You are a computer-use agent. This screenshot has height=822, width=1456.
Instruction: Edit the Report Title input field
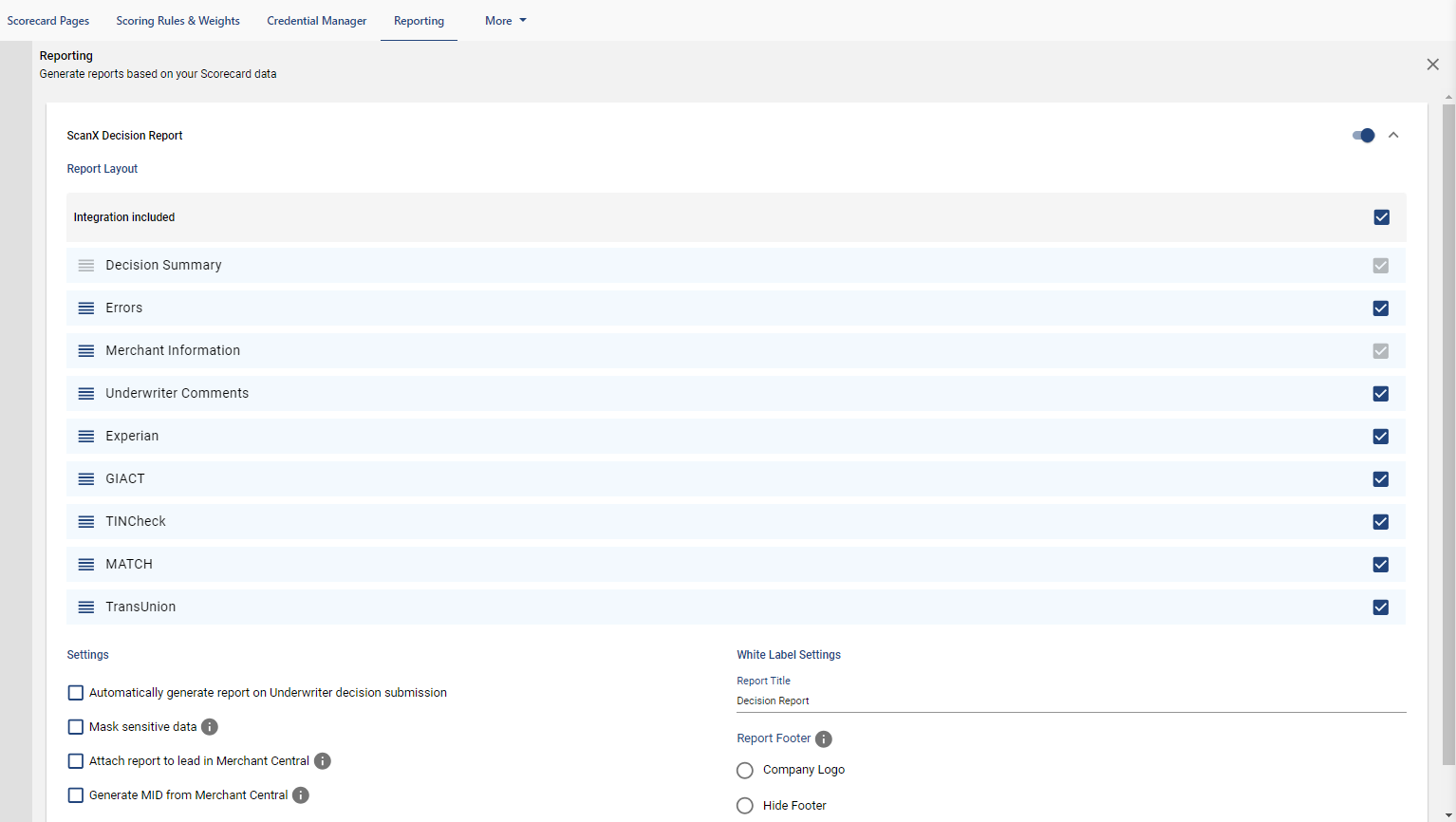1071,701
